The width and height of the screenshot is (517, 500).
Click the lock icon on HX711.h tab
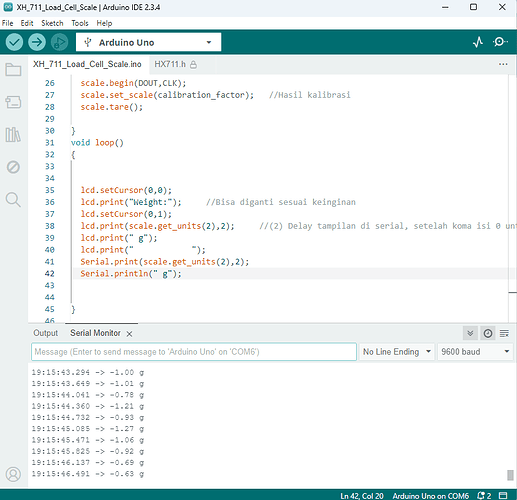pyautogui.click(x=193, y=65)
